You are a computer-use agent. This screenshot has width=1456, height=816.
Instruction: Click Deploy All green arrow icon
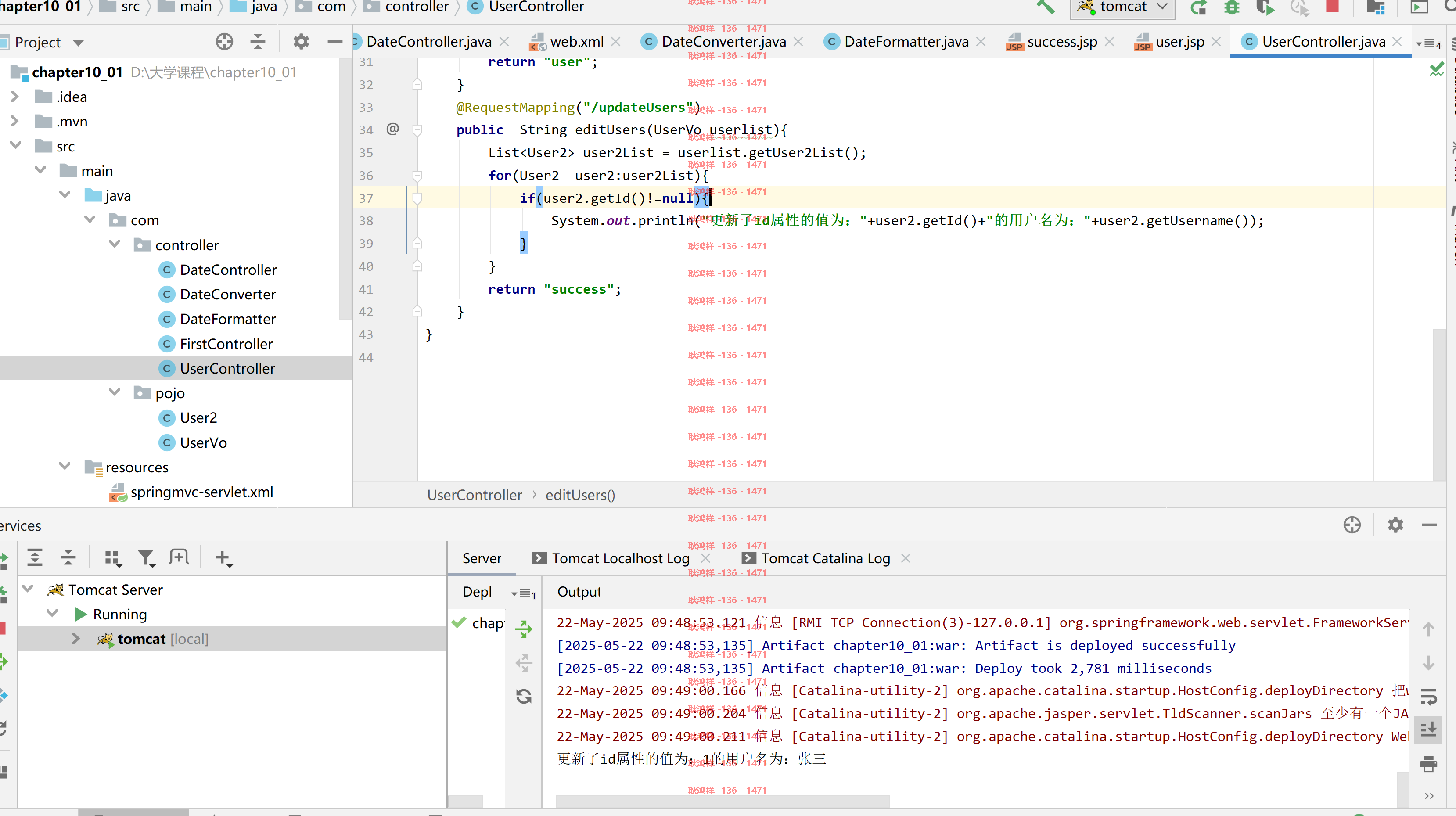524,629
